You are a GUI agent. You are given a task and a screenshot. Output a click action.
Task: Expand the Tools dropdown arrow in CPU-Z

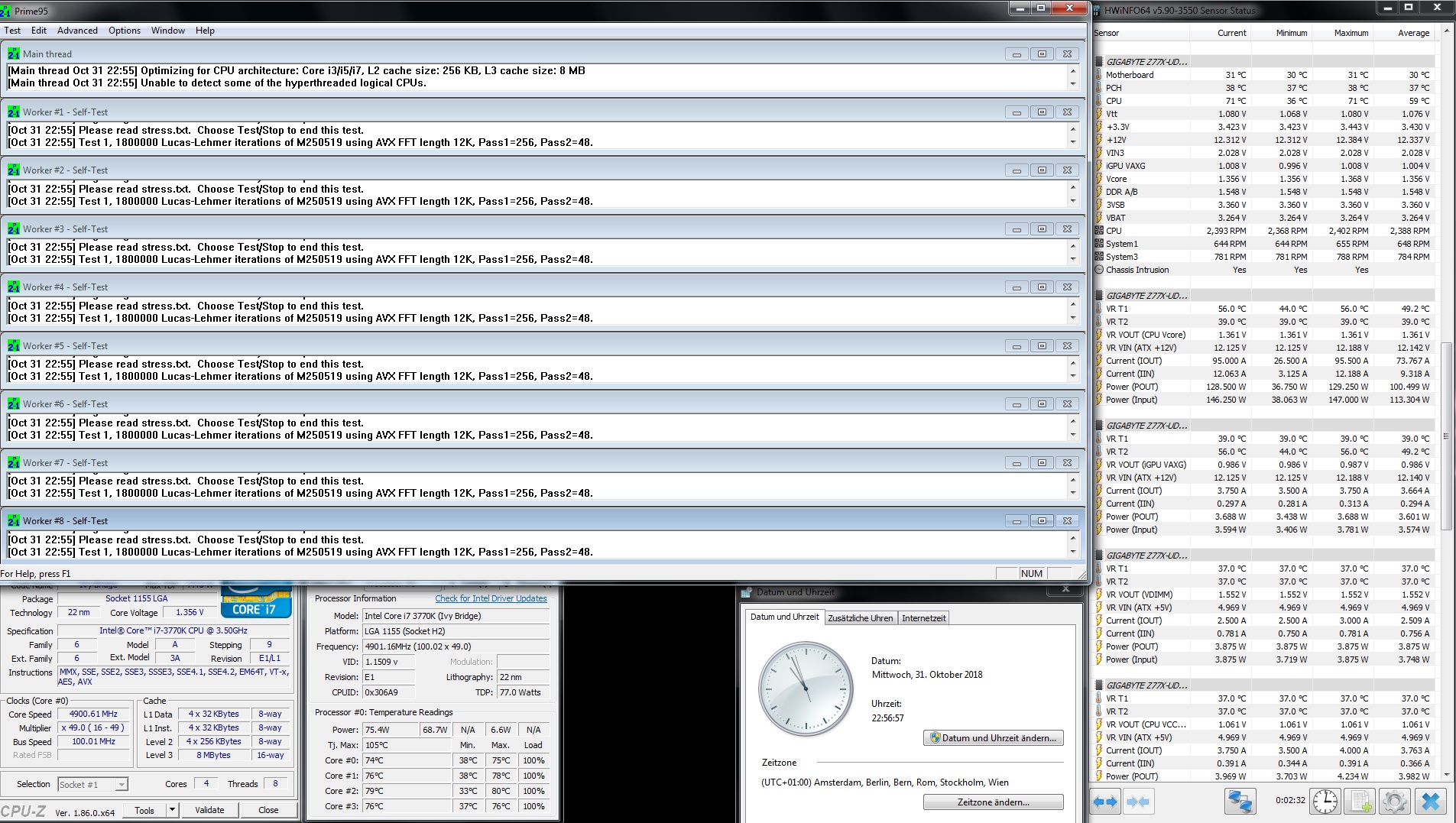coord(172,810)
